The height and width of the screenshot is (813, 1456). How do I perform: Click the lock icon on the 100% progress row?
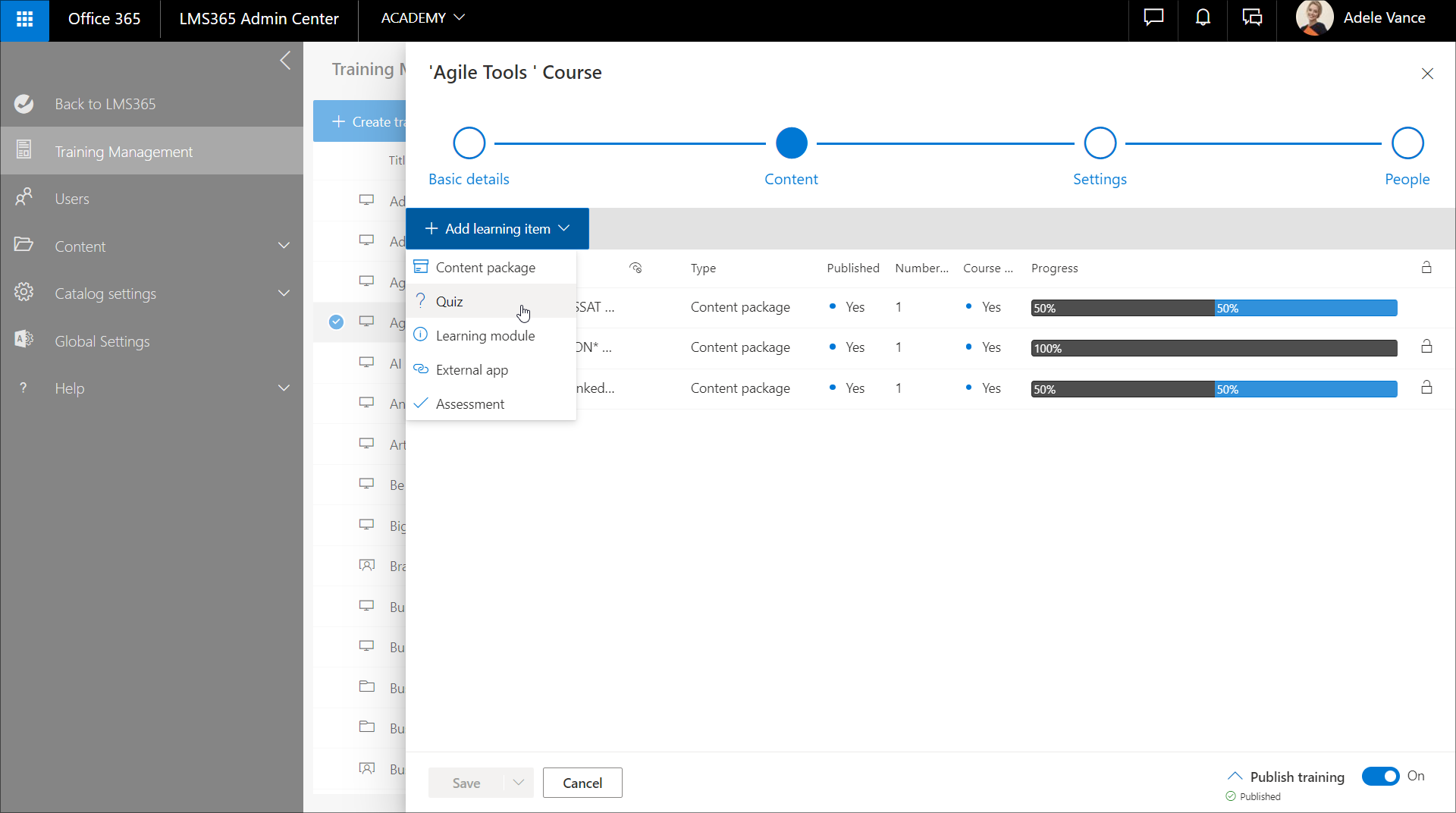pos(1426,347)
